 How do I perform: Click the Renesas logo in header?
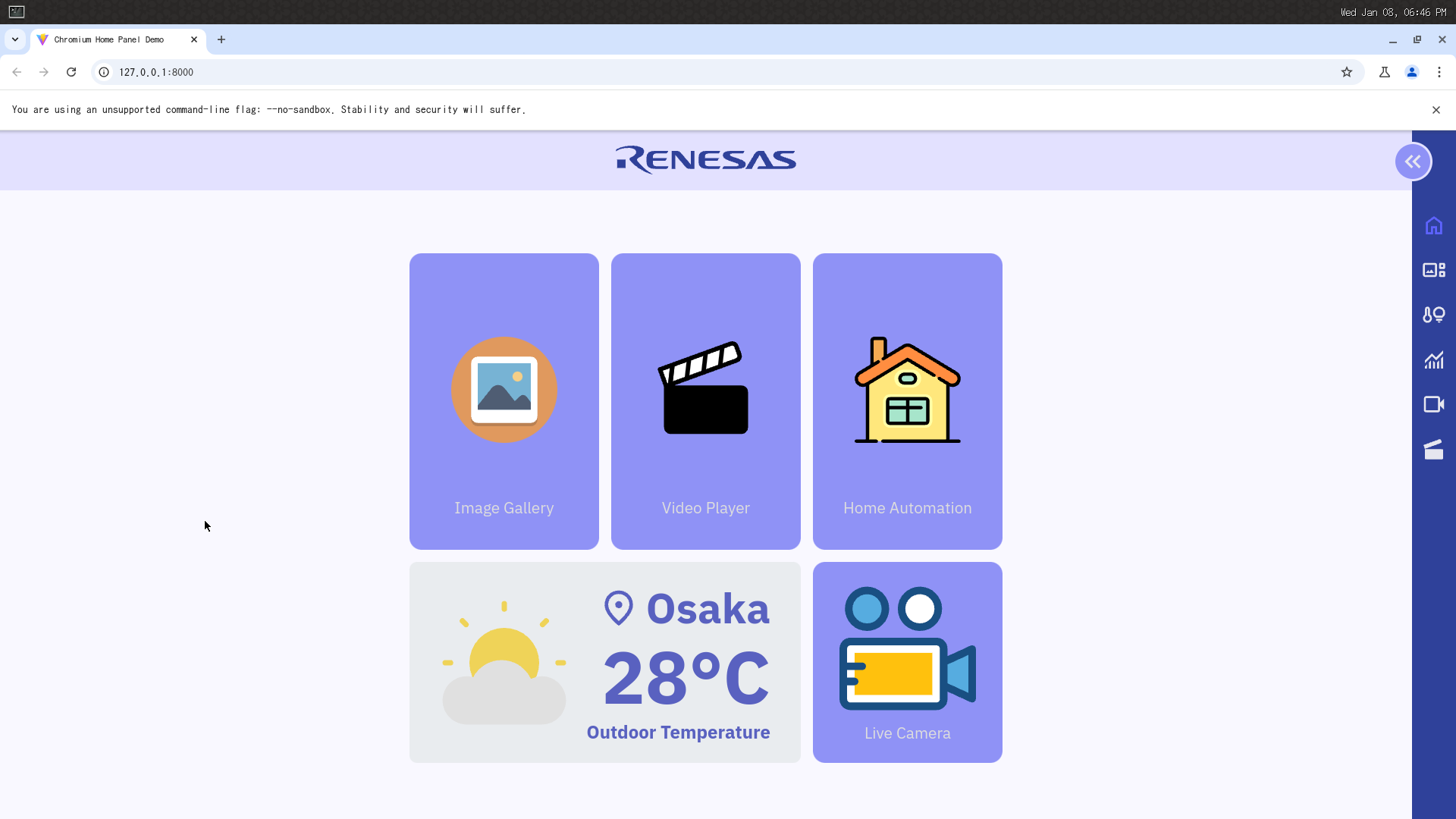(706, 160)
